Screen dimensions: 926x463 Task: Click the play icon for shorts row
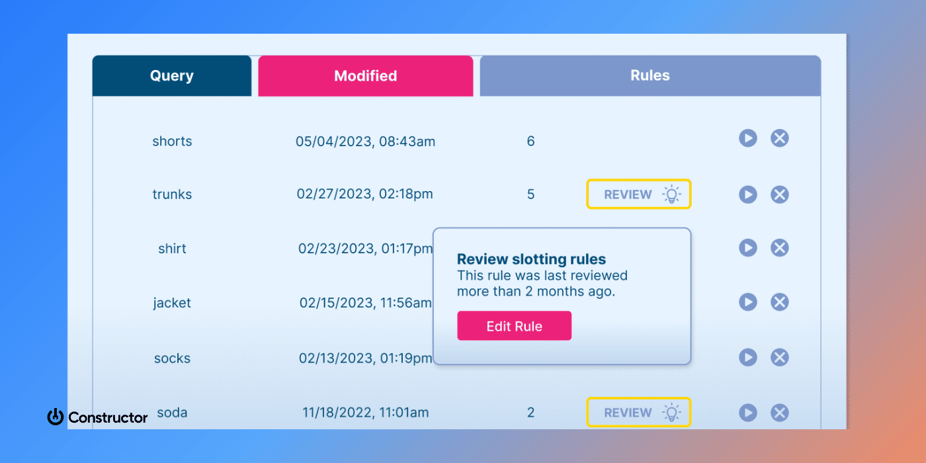pos(748,138)
